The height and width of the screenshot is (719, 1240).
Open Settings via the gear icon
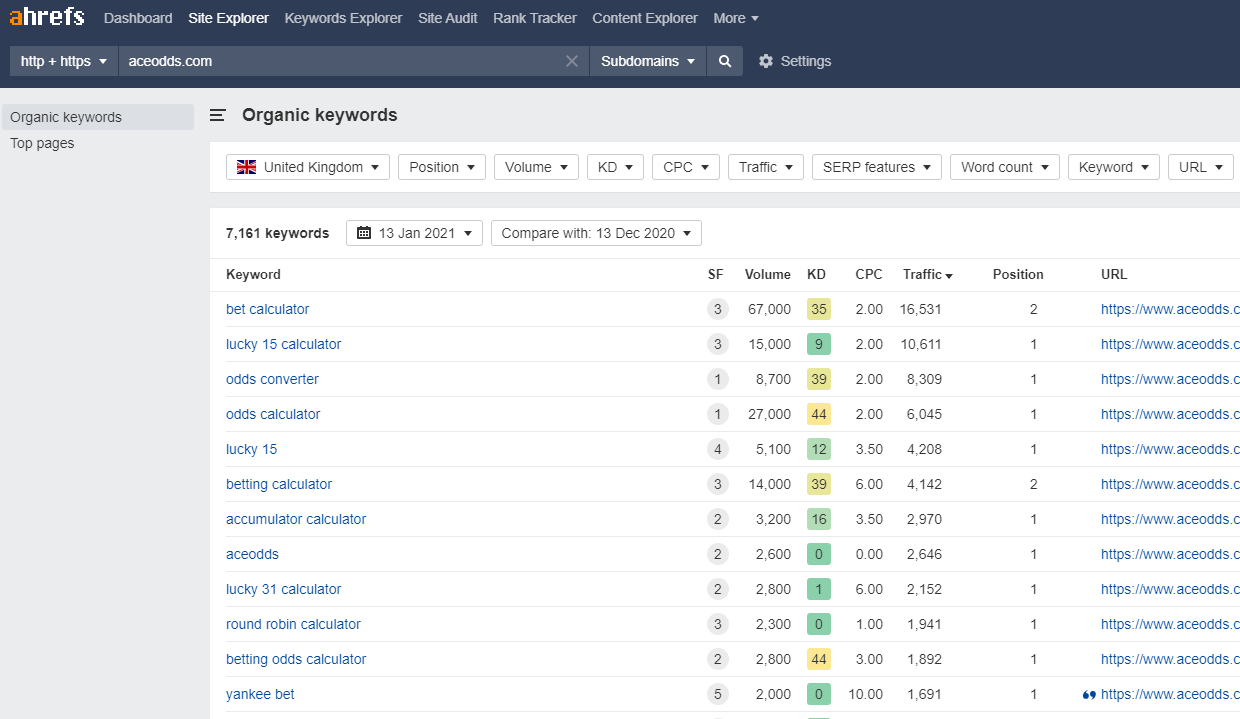pyautogui.click(x=766, y=61)
